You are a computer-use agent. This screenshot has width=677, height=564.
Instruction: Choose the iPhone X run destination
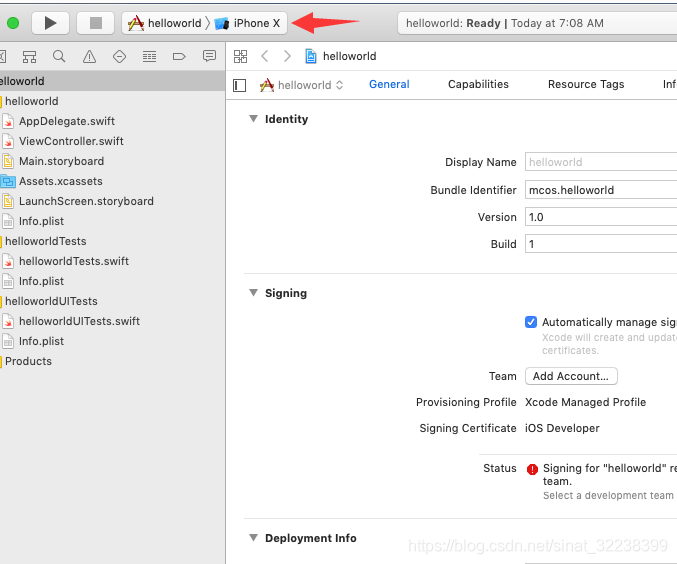[x=248, y=23]
